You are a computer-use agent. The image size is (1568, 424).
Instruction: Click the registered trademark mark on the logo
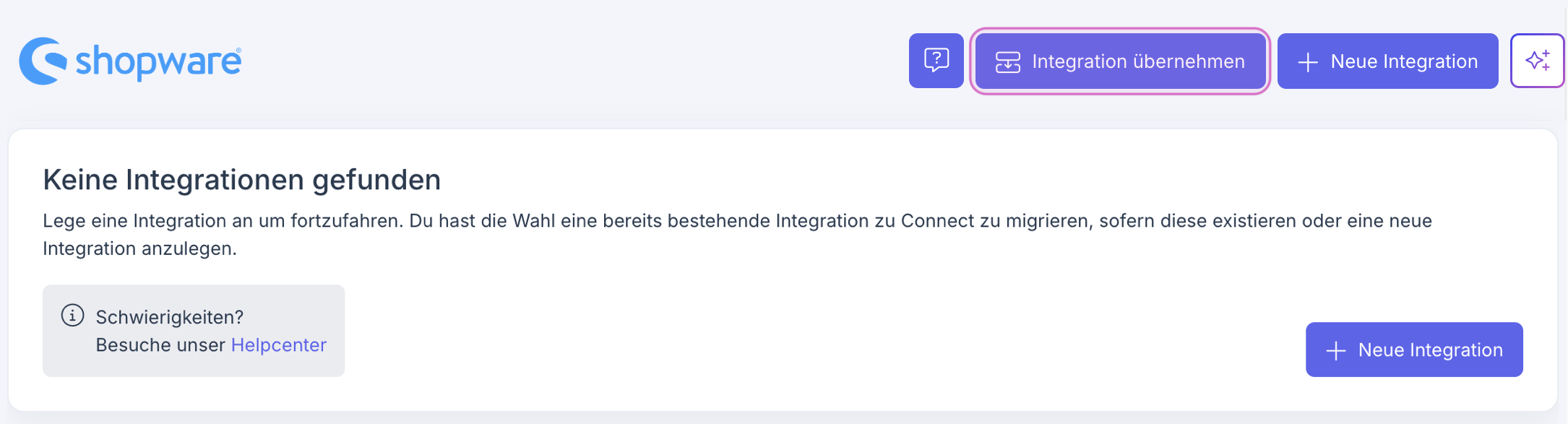pyautogui.click(x=238, y=51)
